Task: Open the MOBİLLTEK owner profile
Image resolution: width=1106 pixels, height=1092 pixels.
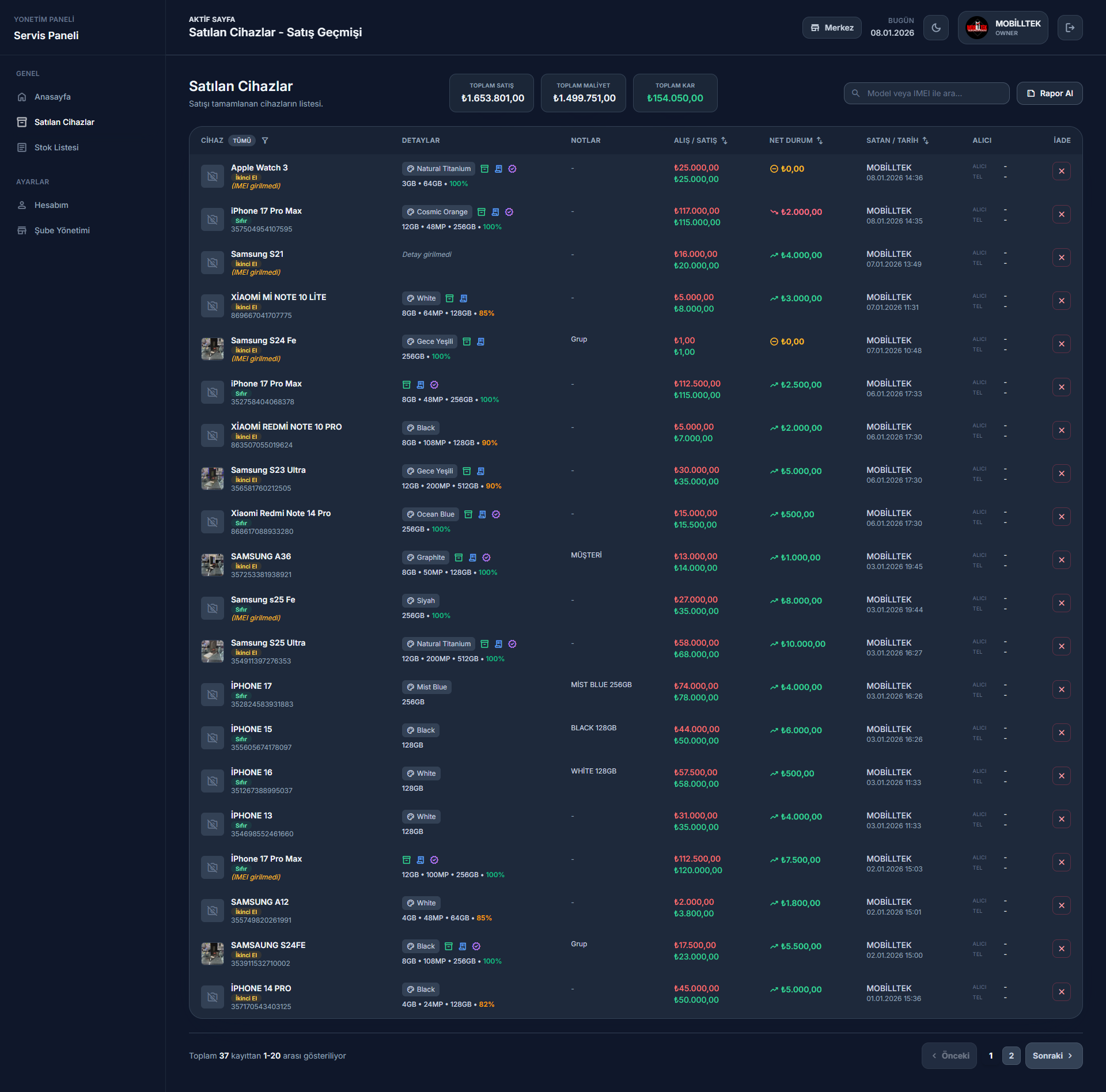Action: 1003,28
